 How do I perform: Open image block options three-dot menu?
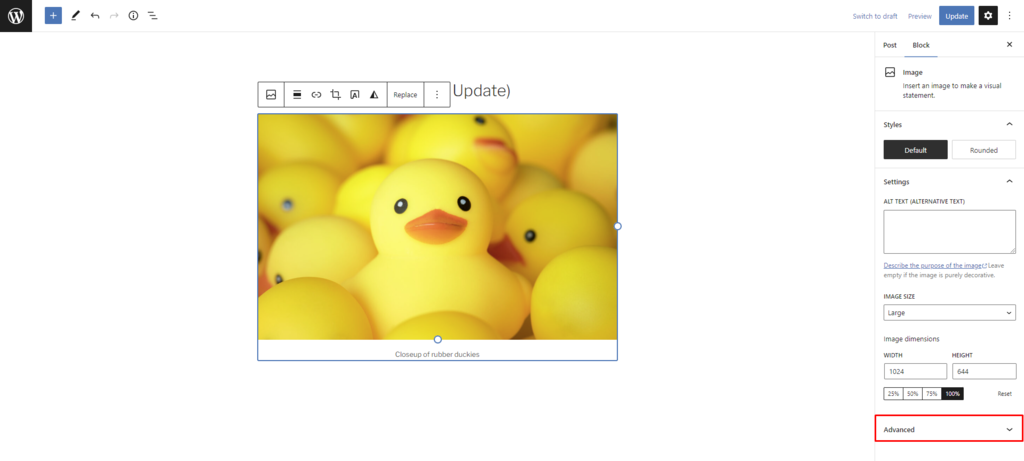[436, 95]
